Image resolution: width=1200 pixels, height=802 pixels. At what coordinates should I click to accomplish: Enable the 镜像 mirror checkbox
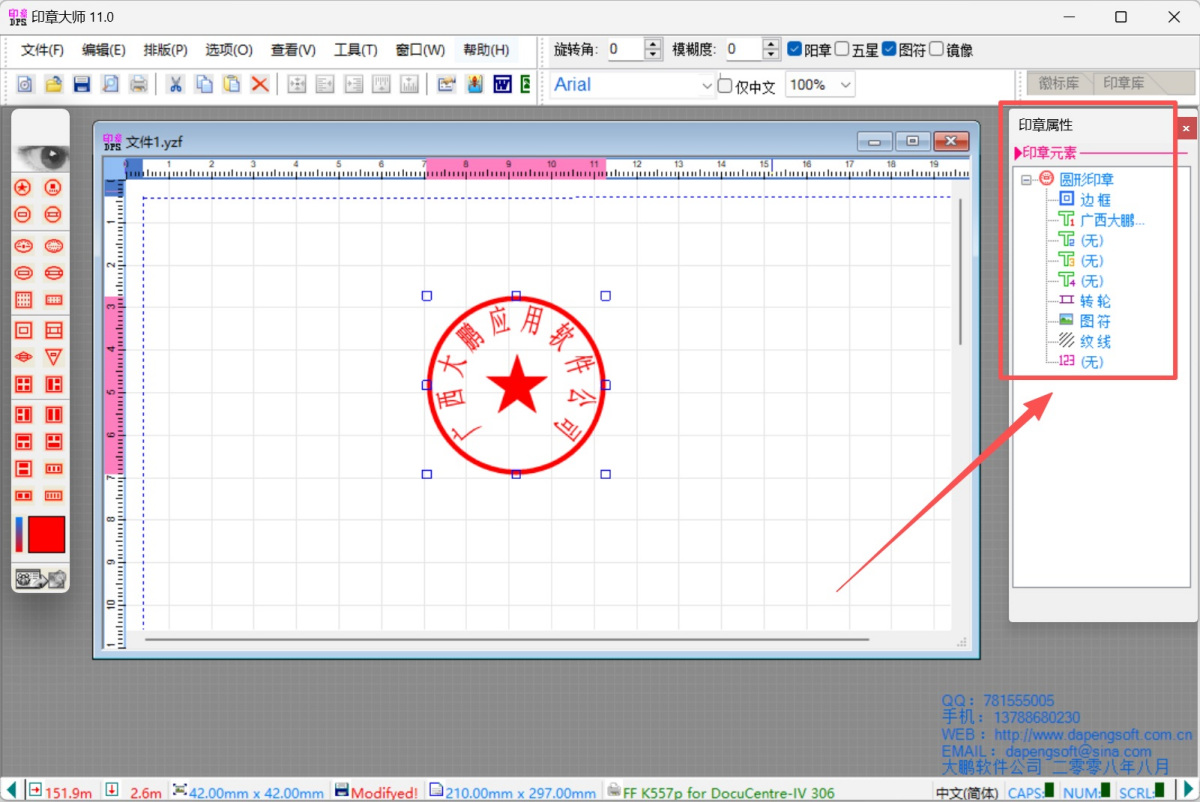(936, 49)
